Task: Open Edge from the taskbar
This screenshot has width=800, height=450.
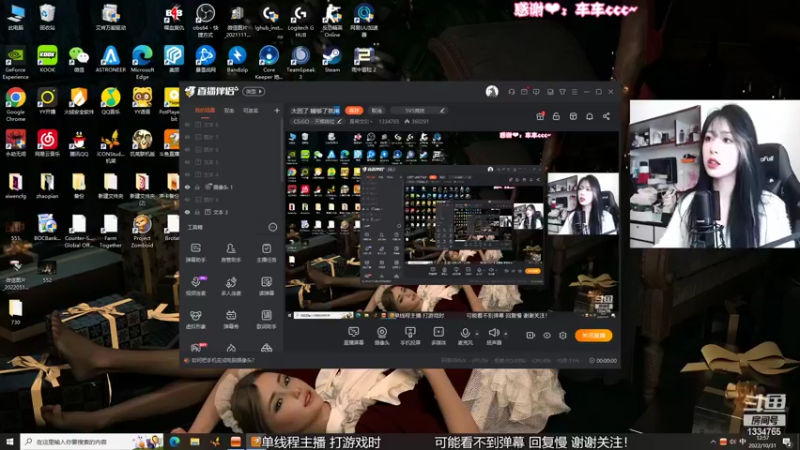Action: coord(174,442)
